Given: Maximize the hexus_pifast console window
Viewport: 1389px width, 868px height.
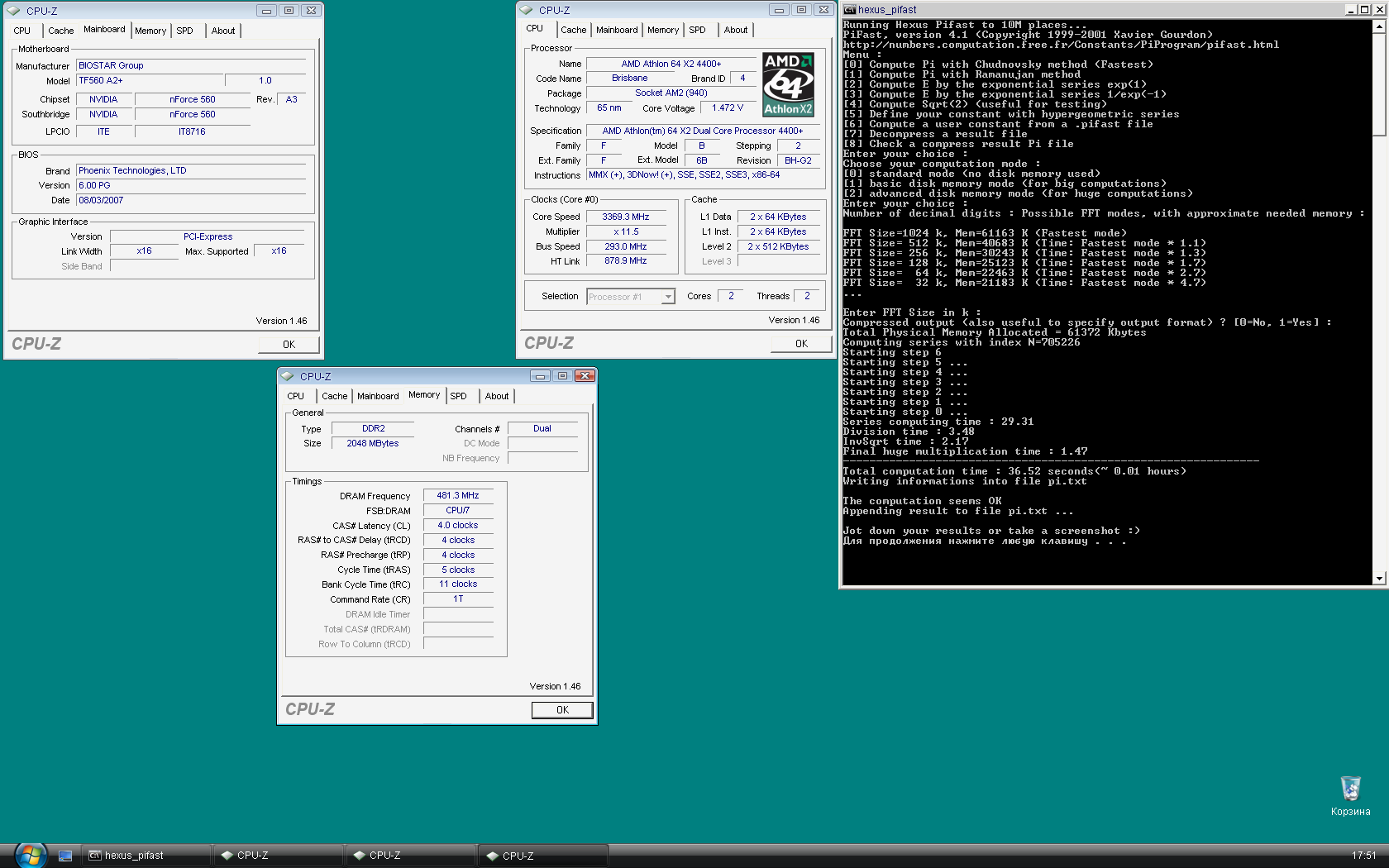Looking at the screenshot, I should 1364,10.
